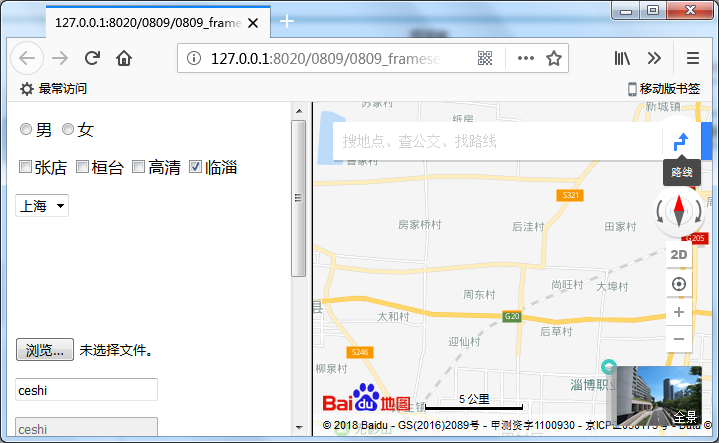Rotate map counterclockwise with left compass arrow
Viewport: 719px width, 443px height.
point(659,212)
